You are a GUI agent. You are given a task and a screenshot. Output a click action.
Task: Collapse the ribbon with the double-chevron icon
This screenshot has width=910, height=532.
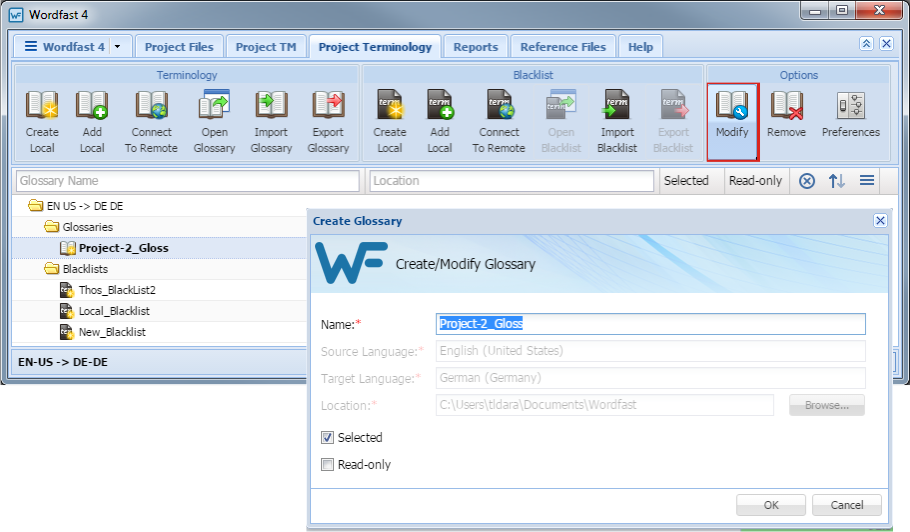(866, 44)
